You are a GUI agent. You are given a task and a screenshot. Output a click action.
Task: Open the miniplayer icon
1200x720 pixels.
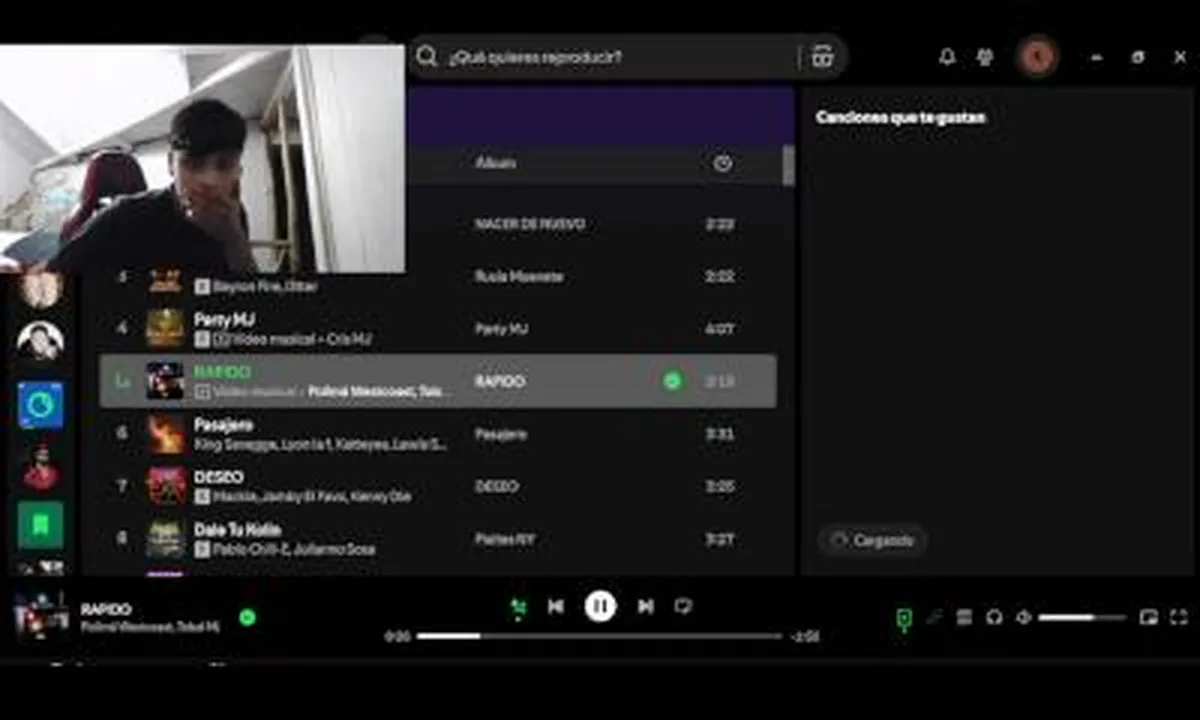click(1149, 618)
